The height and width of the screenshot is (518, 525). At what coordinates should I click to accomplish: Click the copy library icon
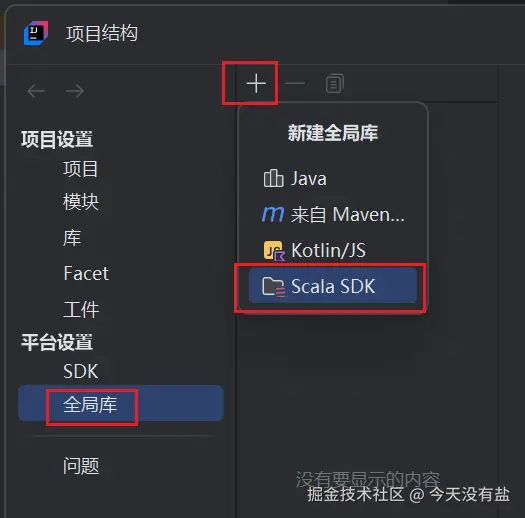pyautogui.click(x=334, y=83)
